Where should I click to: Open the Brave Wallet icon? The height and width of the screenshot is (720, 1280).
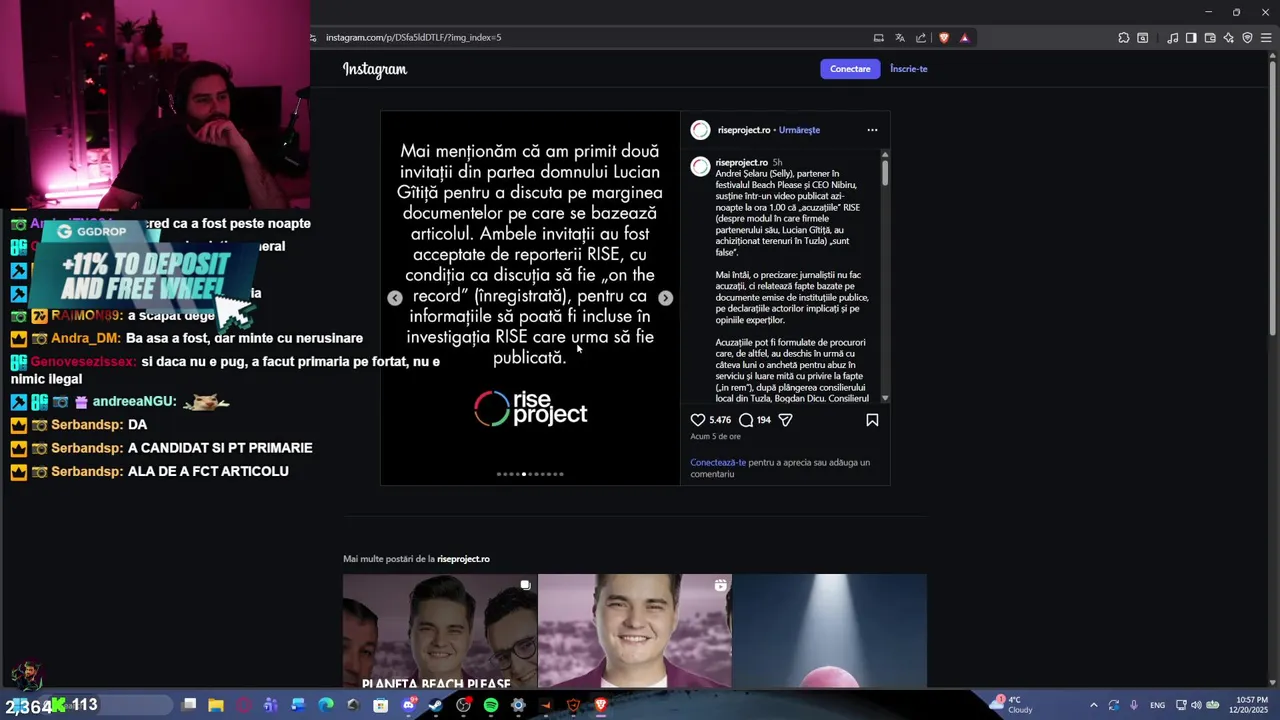pos(1210,38)
